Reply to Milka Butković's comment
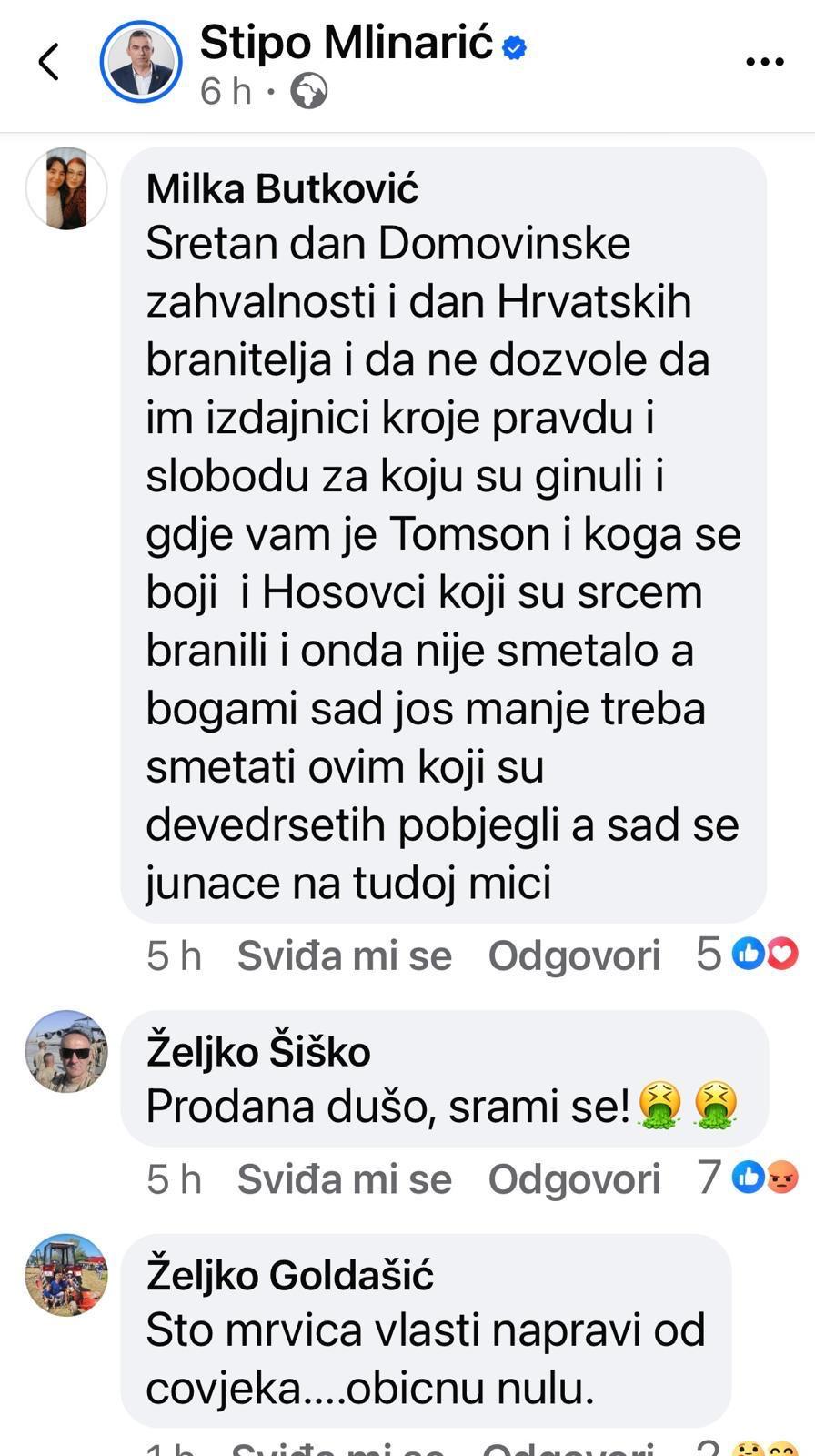The height and width of the screenshot is (1456, 815). click(x=574, y=955)
